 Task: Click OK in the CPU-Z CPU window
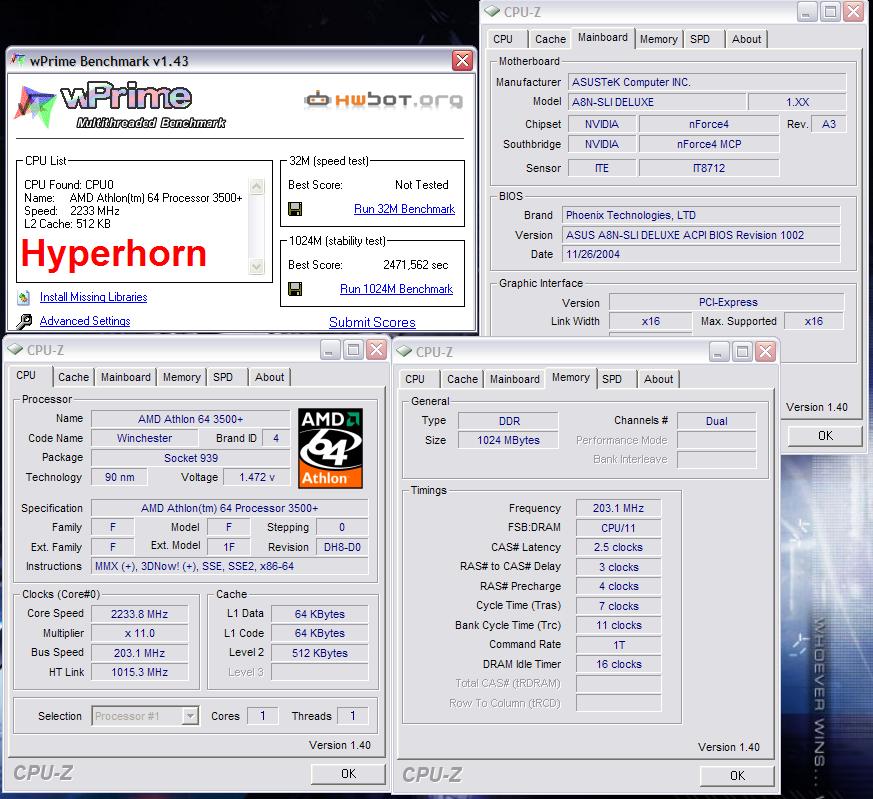click(x=348, y=773)
